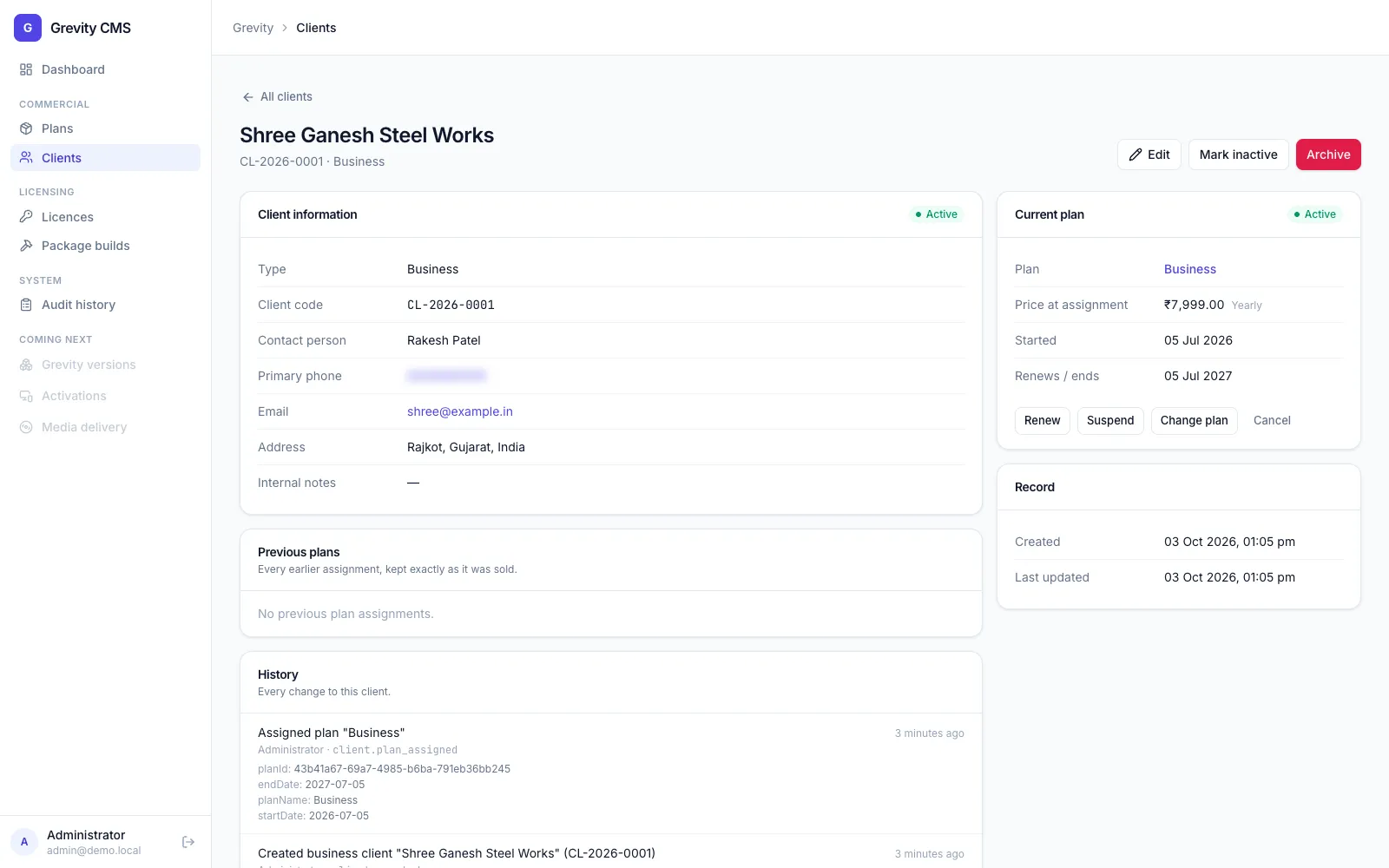Viewport: 1389px width, 868px height.
Task: Click the Dashboard grid icon
Action: (26, 69)
